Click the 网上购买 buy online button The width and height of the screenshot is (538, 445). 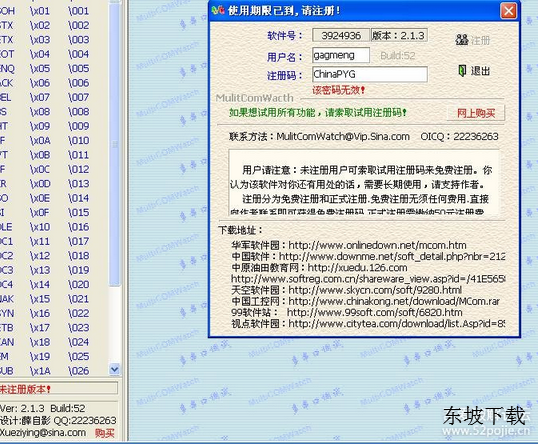coord(476,113)
